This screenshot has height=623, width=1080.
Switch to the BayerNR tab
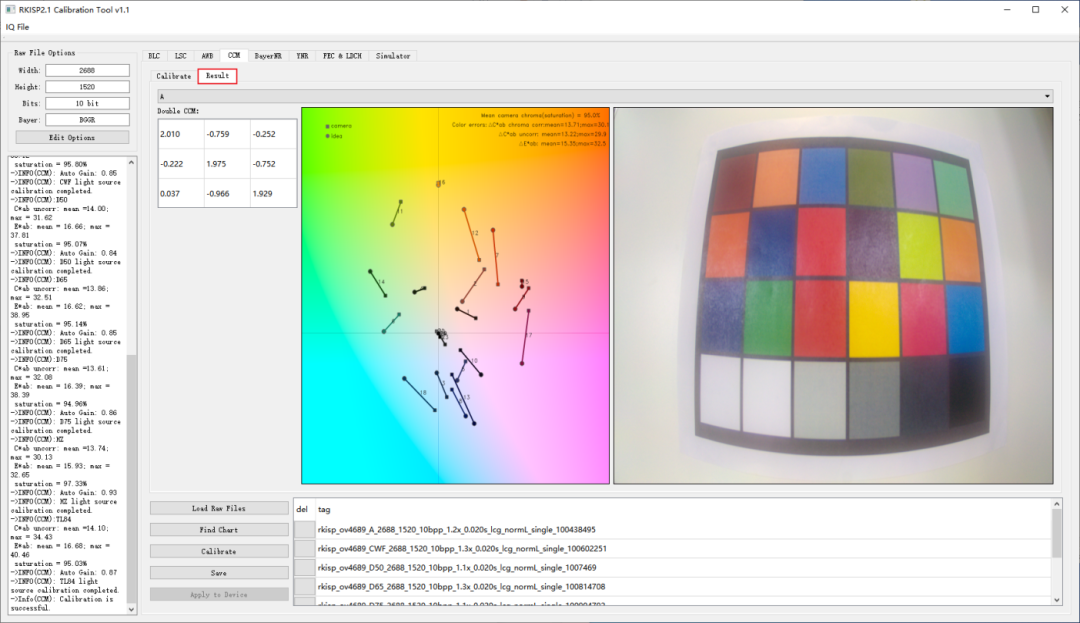[267, 56]
